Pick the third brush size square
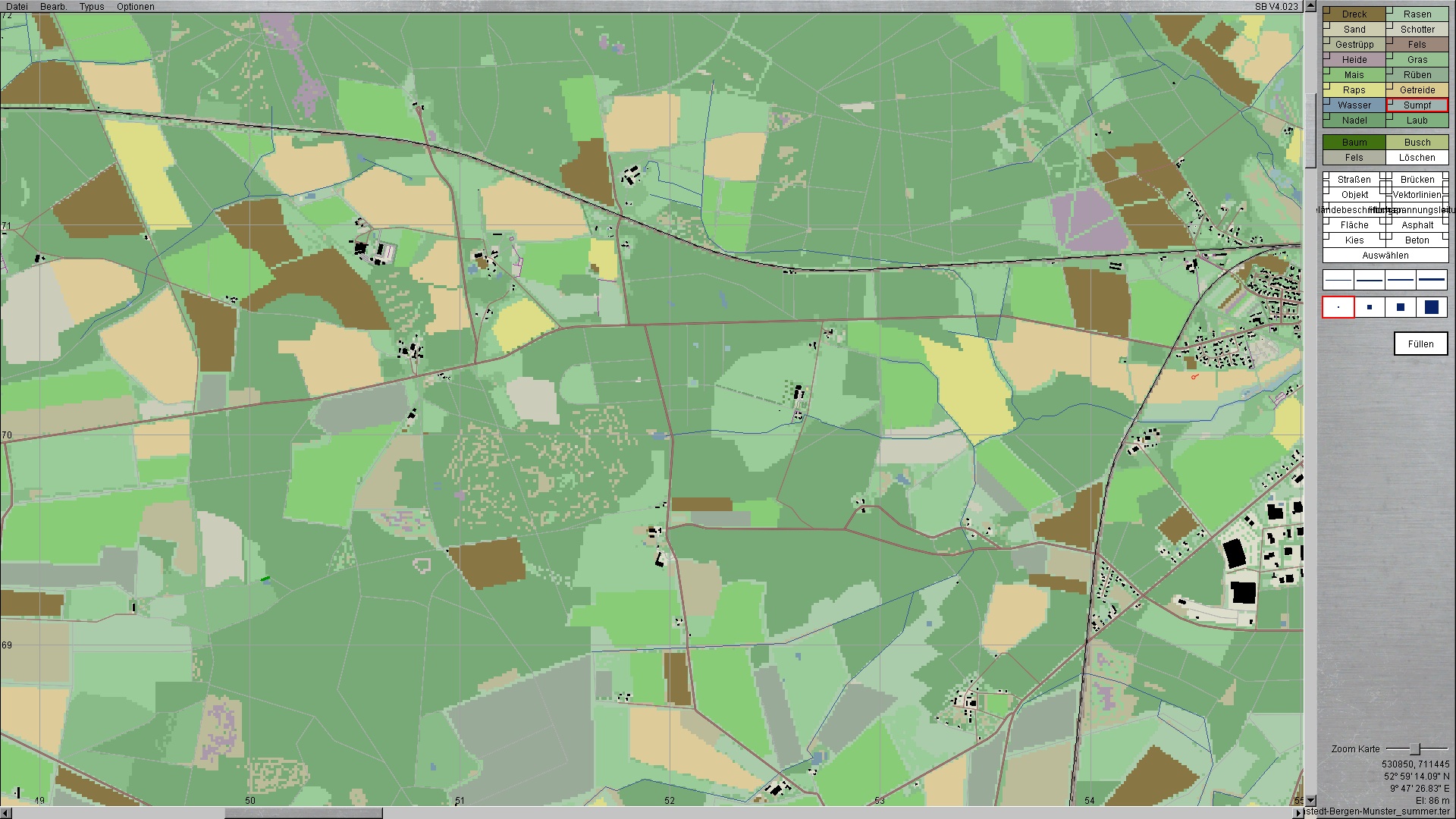 coord(1401,307)
